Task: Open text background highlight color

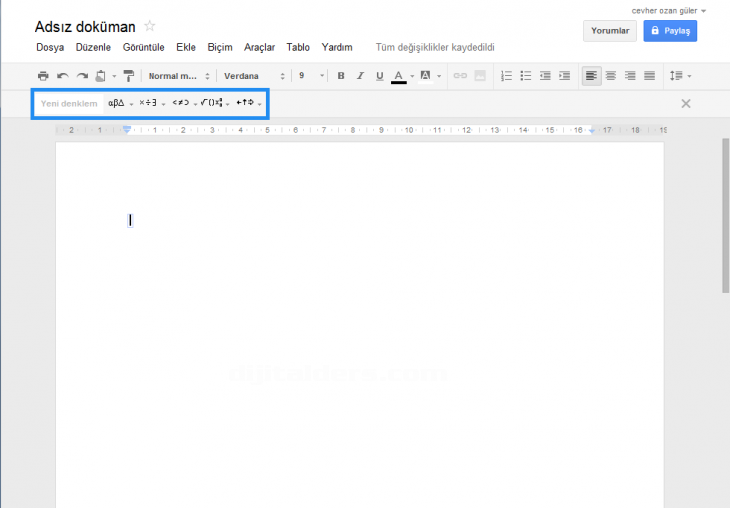Action: tap(426, 76)
